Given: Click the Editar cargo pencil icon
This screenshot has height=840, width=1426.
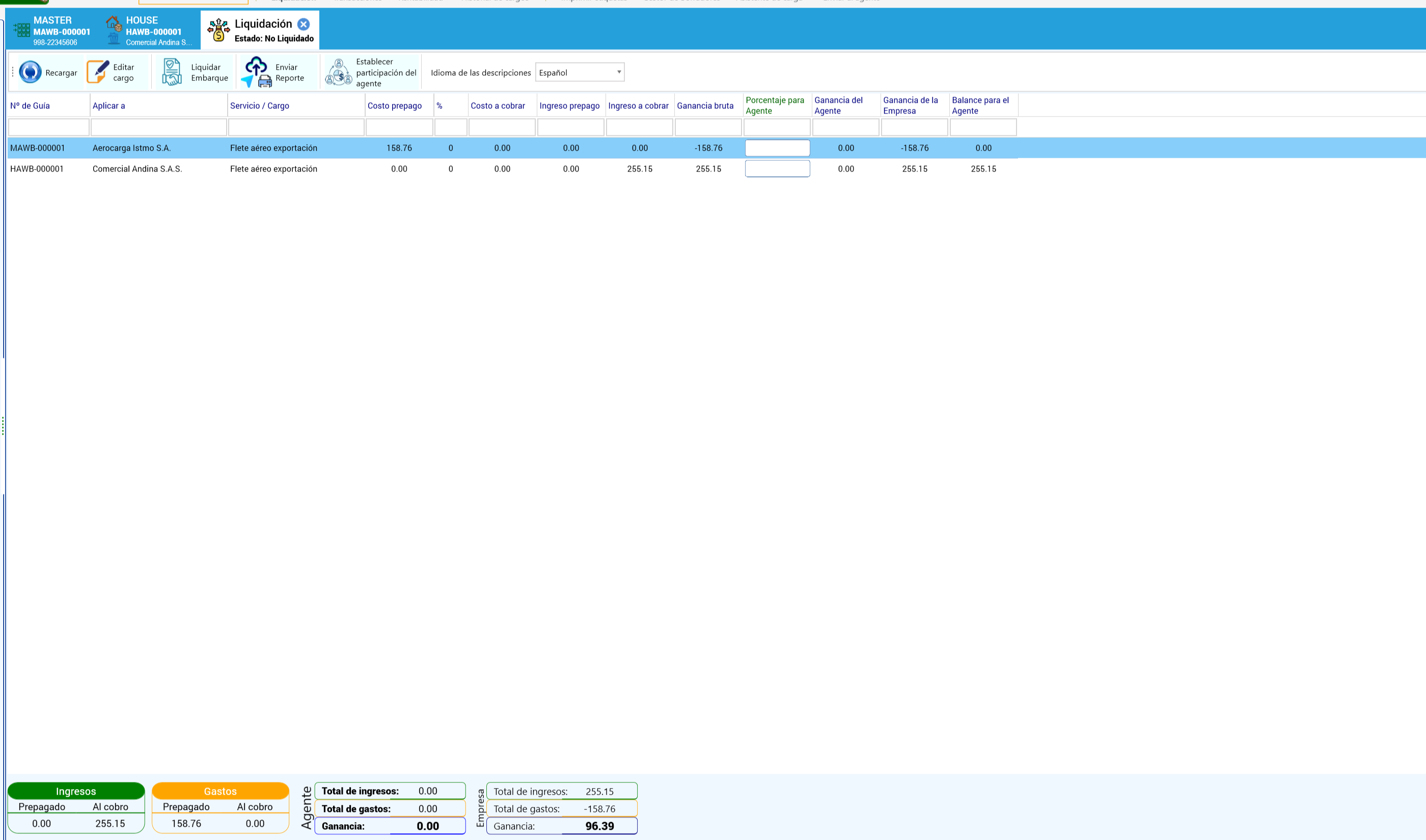Looking at the screenshot, I should (x=98, y=72).
